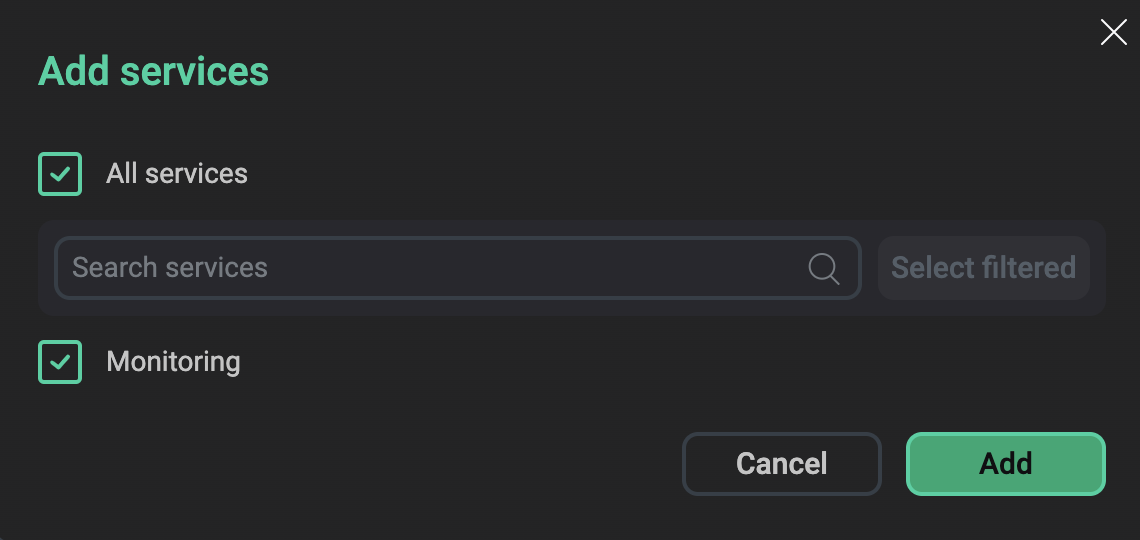Confirm with the green Add button
Screen dimensions: 1140x540
(x=1005, y=464)
